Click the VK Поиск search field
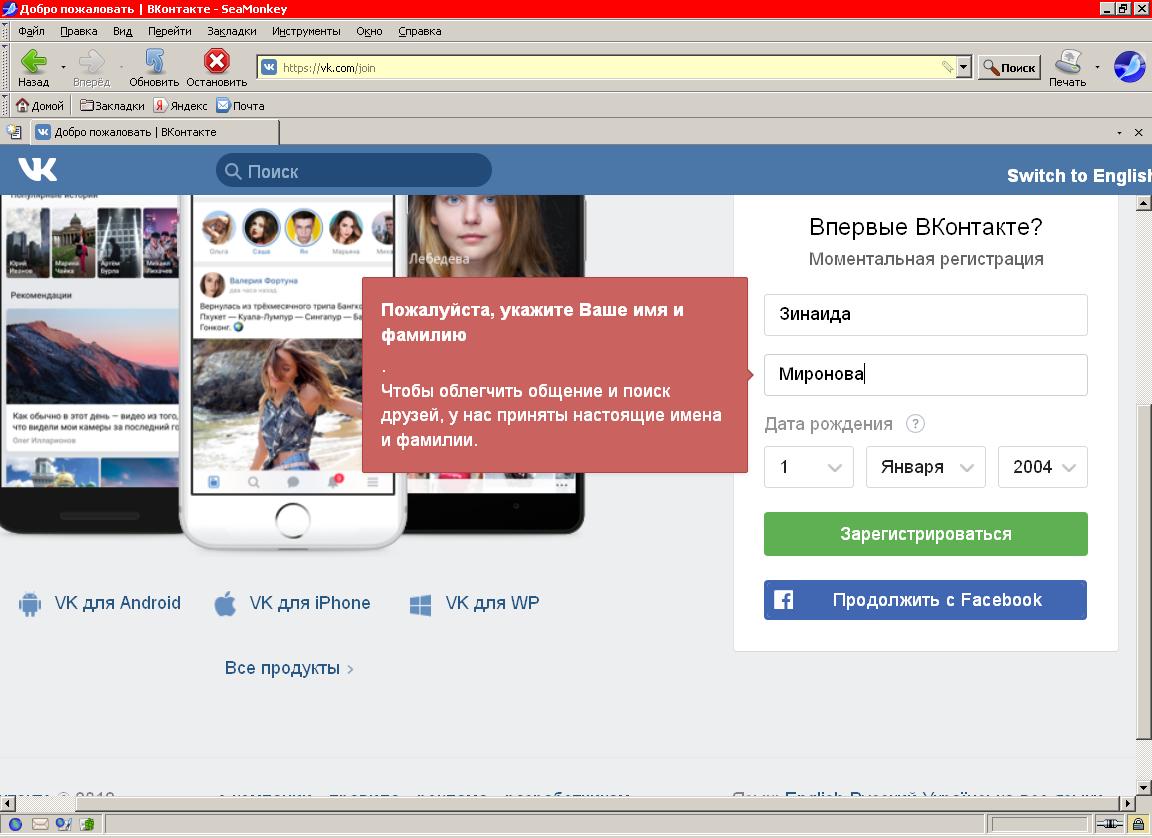 tap(353, 171)
